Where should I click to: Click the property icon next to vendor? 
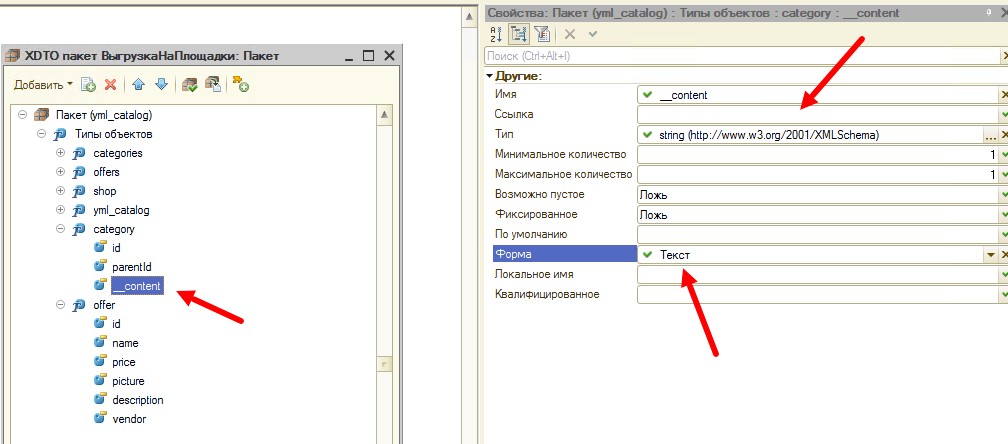click(x=100, y=418)
